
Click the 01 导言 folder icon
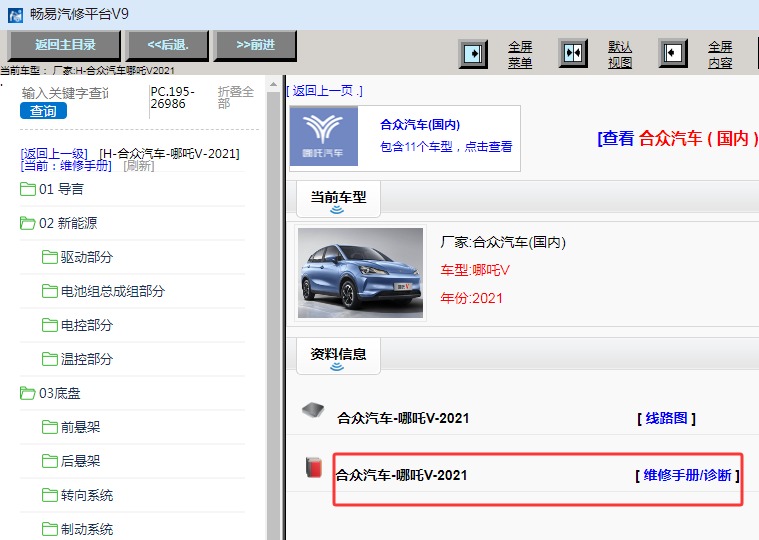click(x=28, y=189)
